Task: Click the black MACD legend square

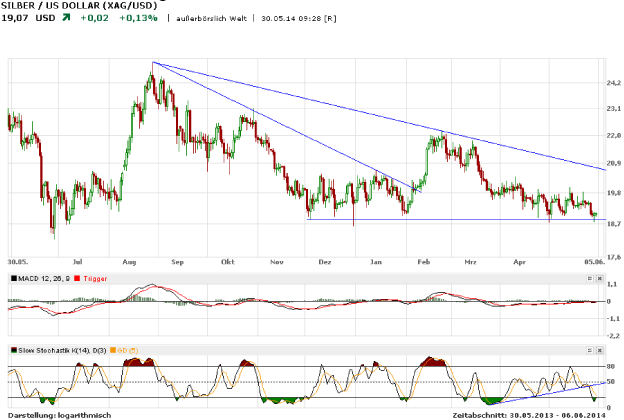Action: click(13, 279)
